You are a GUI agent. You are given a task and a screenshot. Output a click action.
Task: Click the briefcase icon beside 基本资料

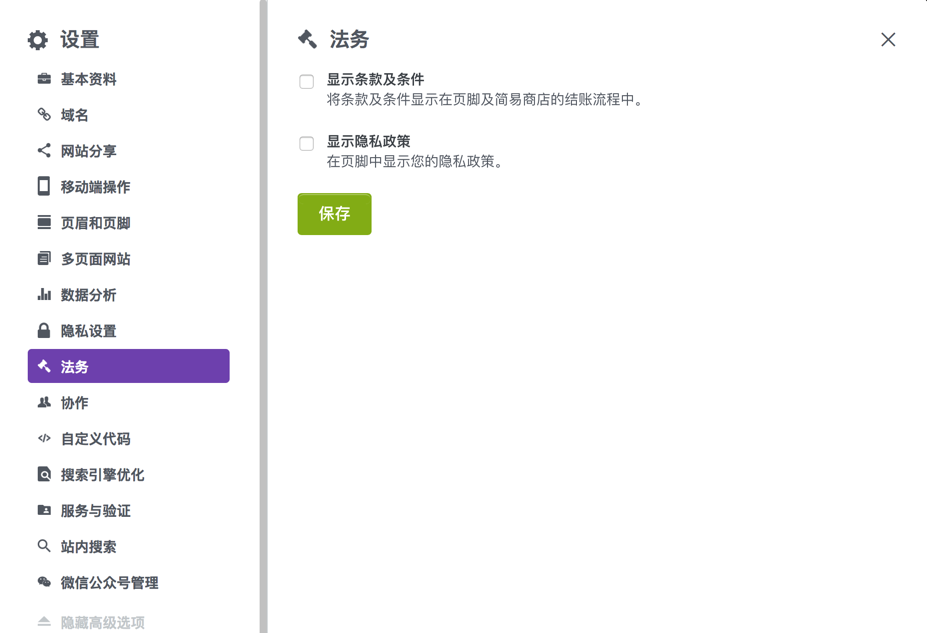(x=44, y=79)
